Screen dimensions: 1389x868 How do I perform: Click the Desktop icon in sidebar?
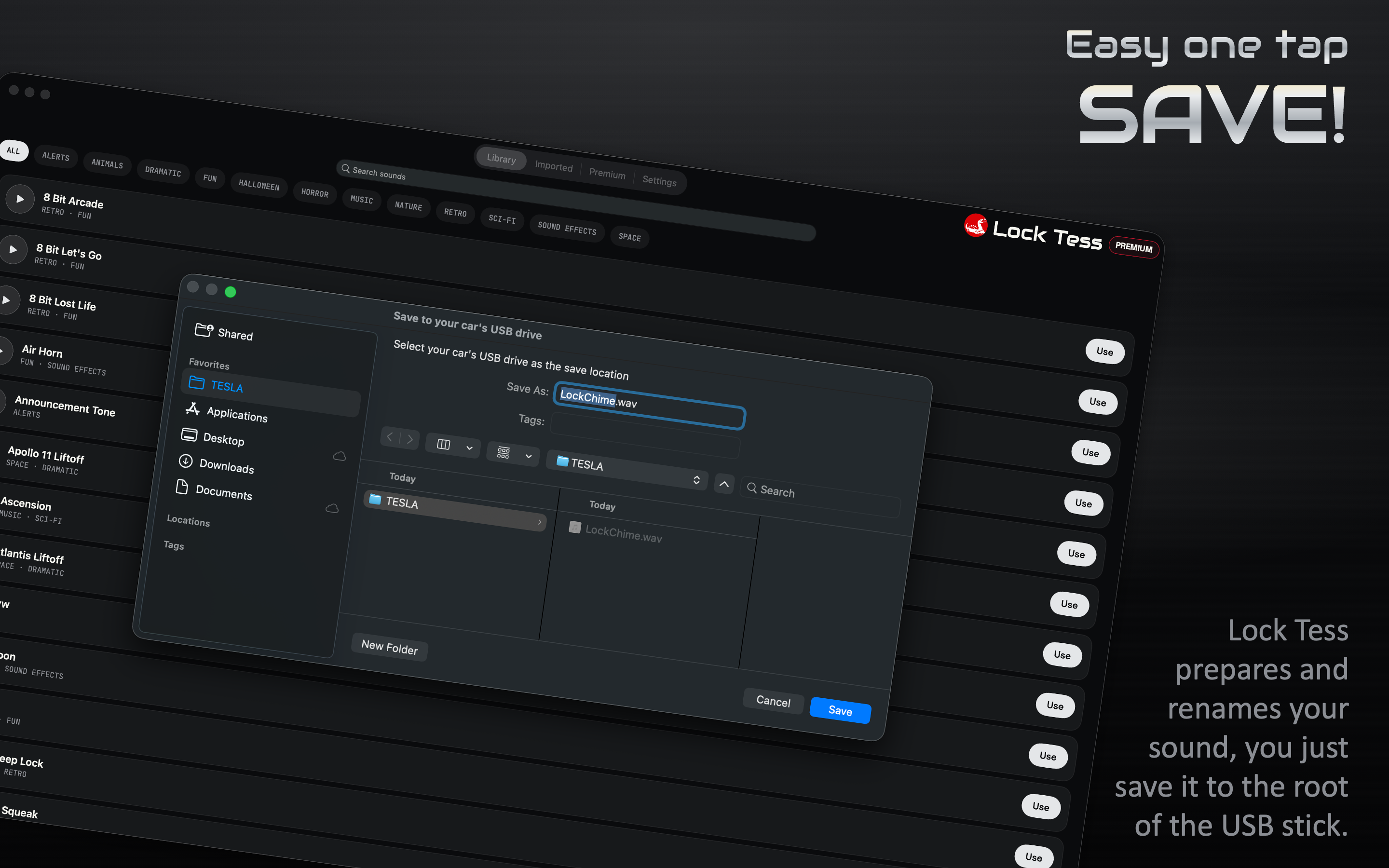(189, 434)
